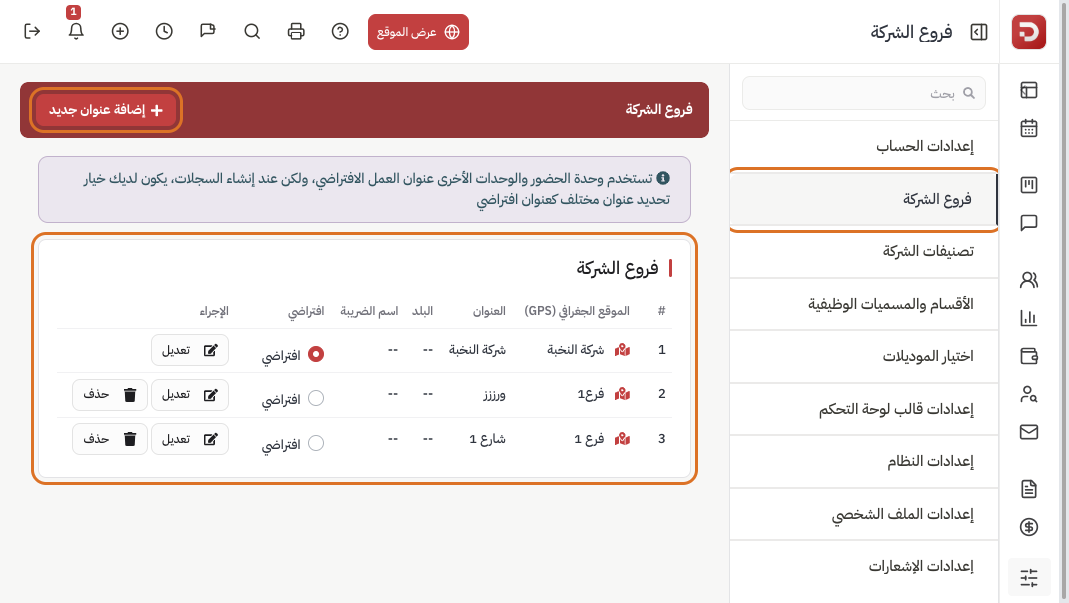The image size is (1069, 603).
Task: Open the search magnifier in top bar
Action: click(252, 31)
